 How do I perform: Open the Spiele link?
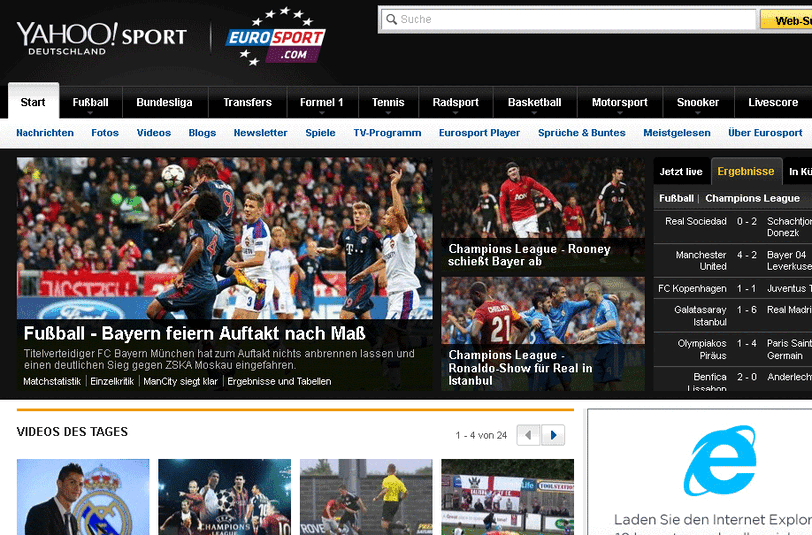coord(321,133)
